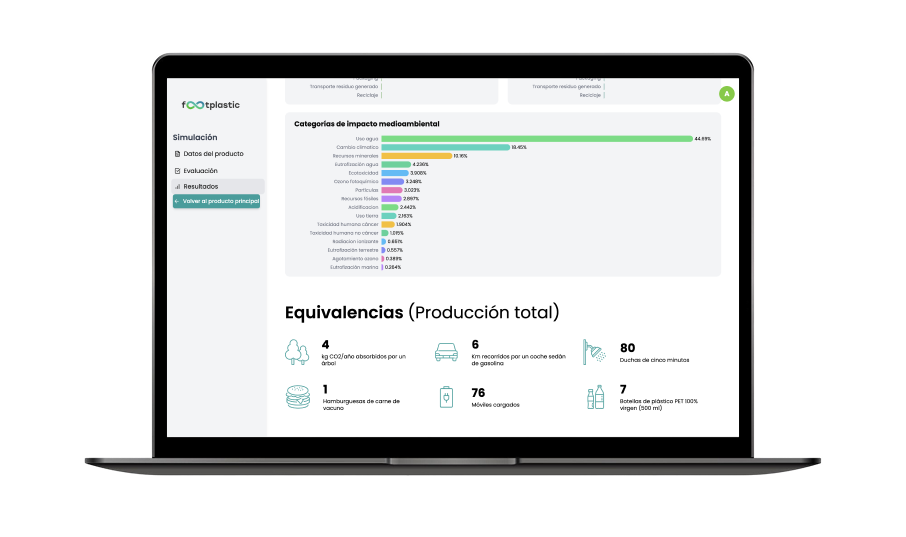Click the hamburger equivalence icon
This screenshot has width=906, height=537.
297,397
